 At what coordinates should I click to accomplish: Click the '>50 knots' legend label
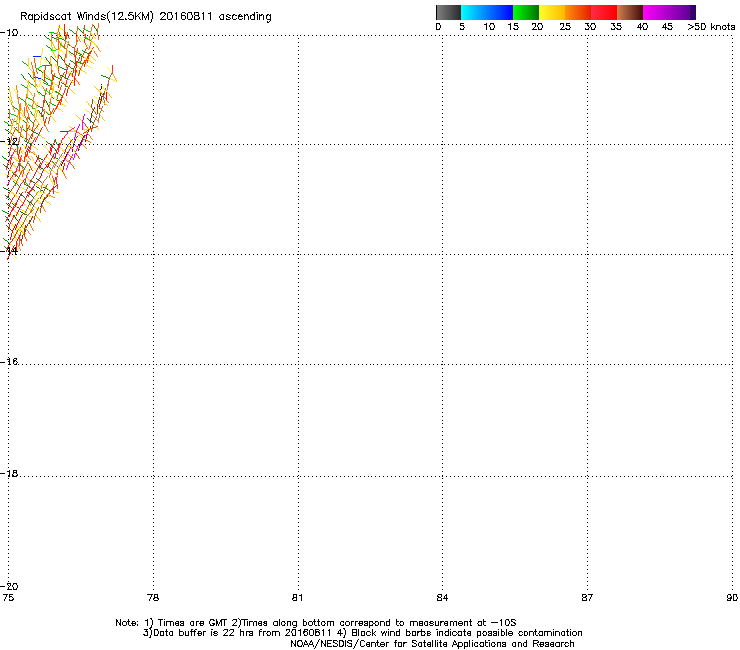[x=711, y=27]
